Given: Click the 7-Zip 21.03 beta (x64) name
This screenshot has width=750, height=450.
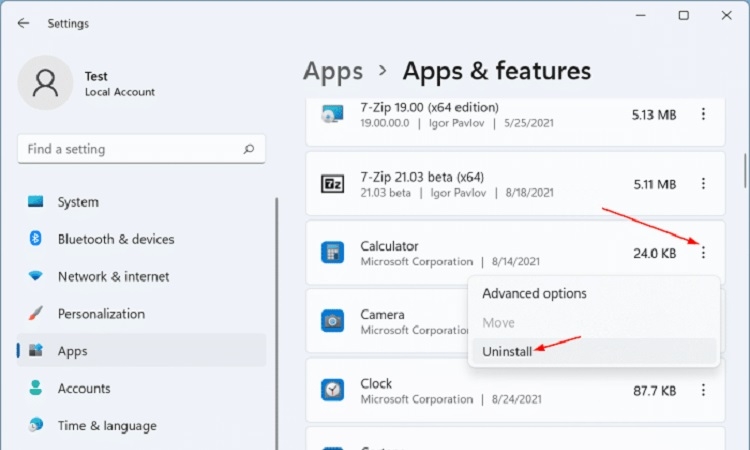Looking at the screenshot, I should 422,177.
